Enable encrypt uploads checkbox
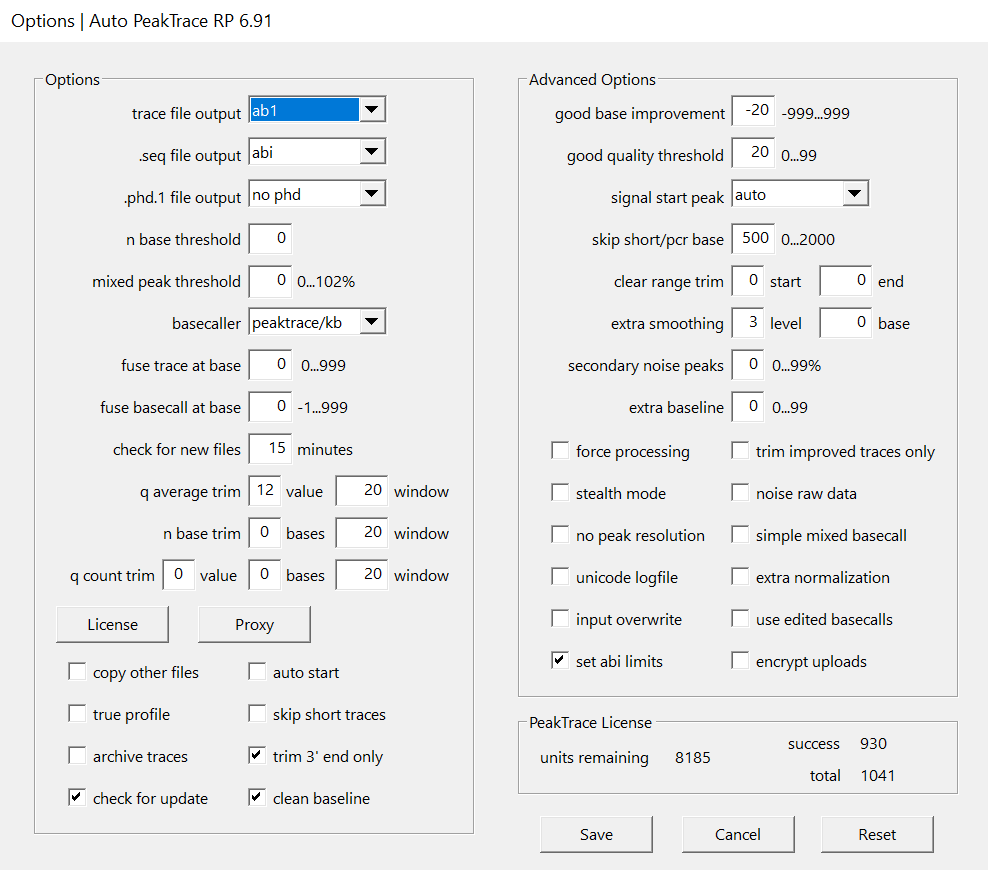 740,660
